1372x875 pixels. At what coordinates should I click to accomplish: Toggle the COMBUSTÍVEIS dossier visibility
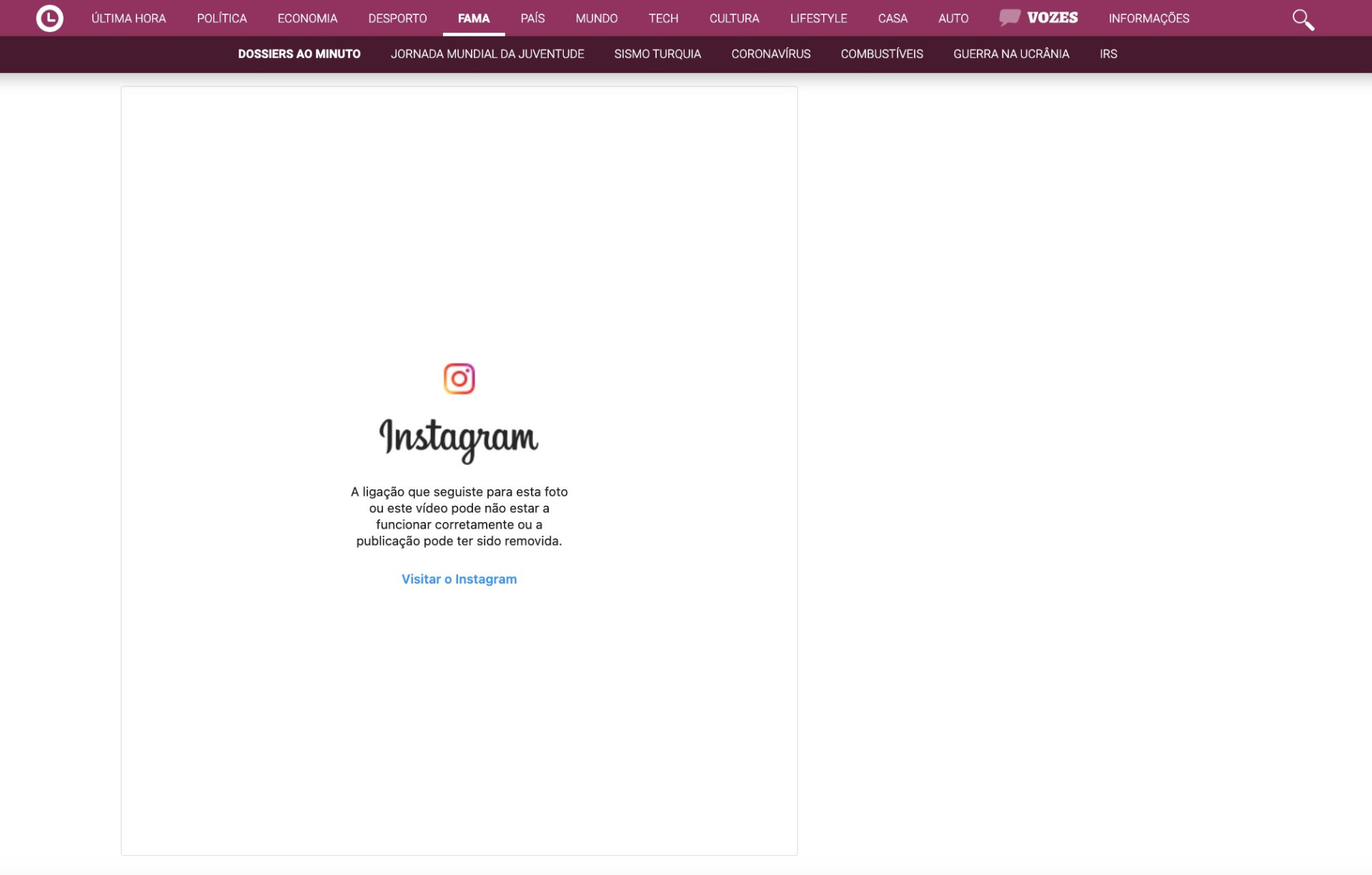pyautogui.click(x=882, y=55)
